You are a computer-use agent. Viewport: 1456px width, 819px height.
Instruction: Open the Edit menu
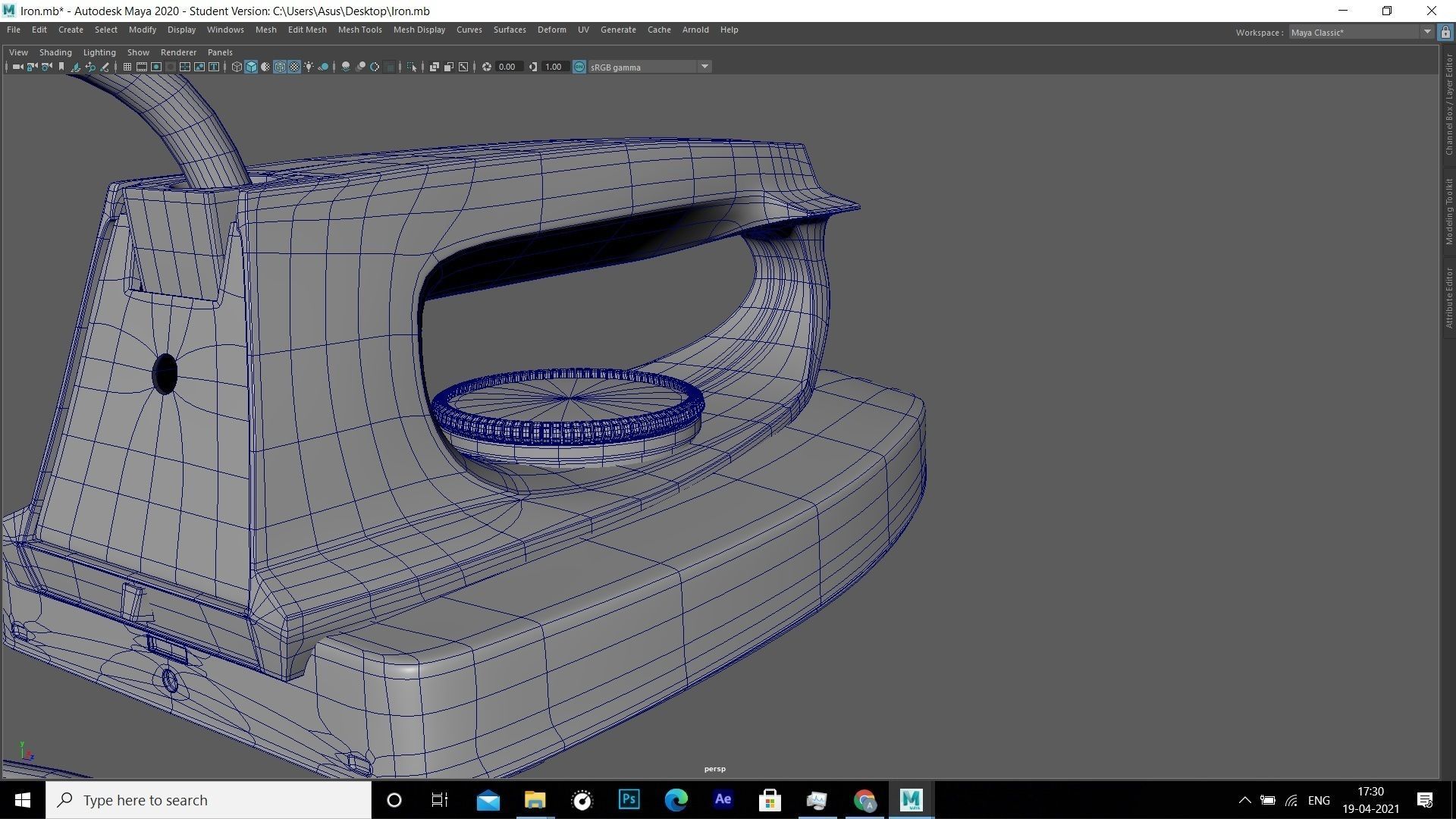(x=39, y=30)
